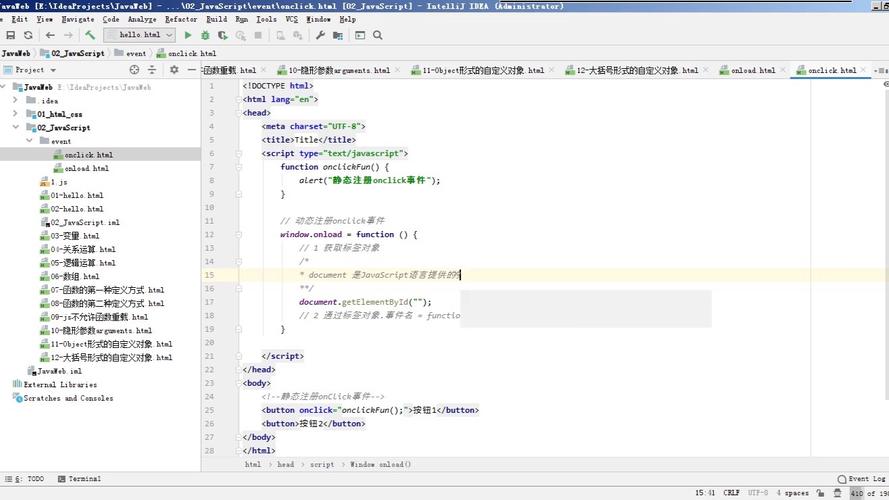The image size is (889, 500).
Task: Close the onload.html editor tab
Action: tap(782, 70)
